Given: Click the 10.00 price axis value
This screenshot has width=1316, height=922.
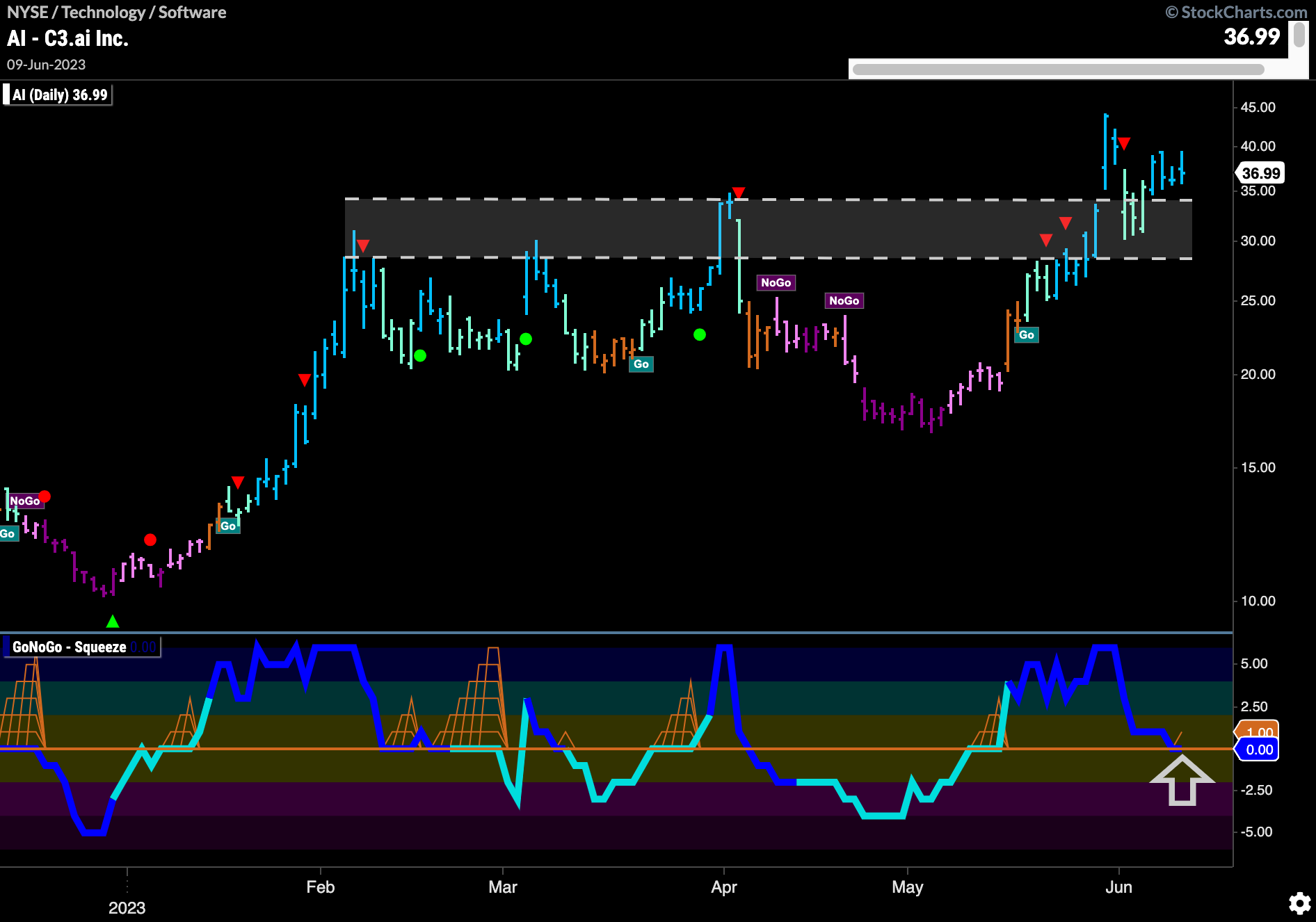Looking at the screenshot, I should (x=1258, y=601).
